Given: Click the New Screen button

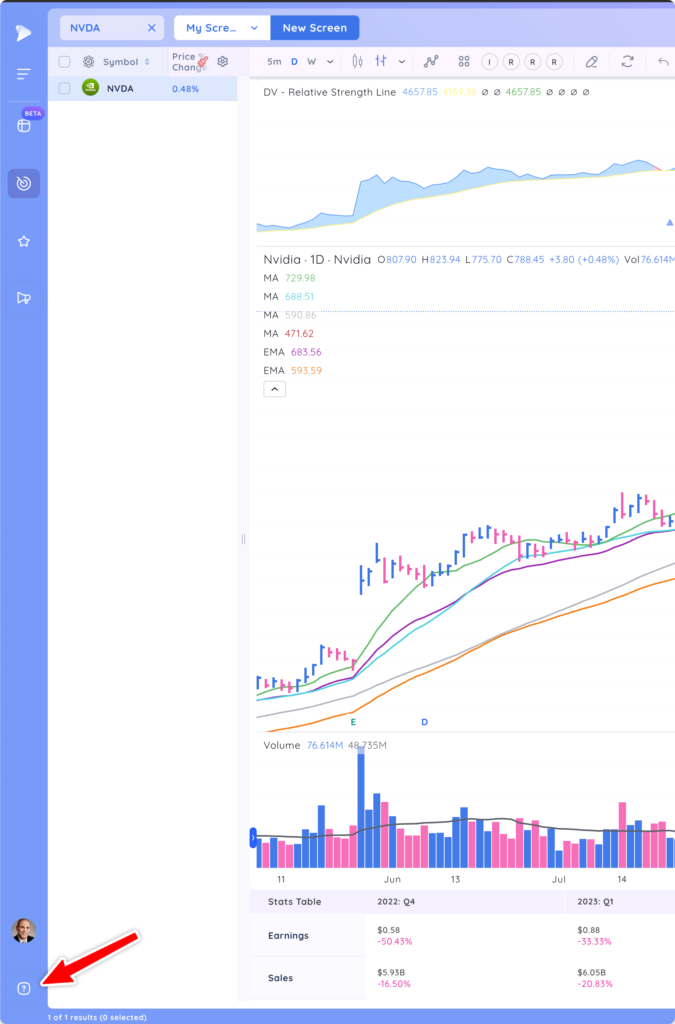Looking at the screenshot, I should click(315, 28).
